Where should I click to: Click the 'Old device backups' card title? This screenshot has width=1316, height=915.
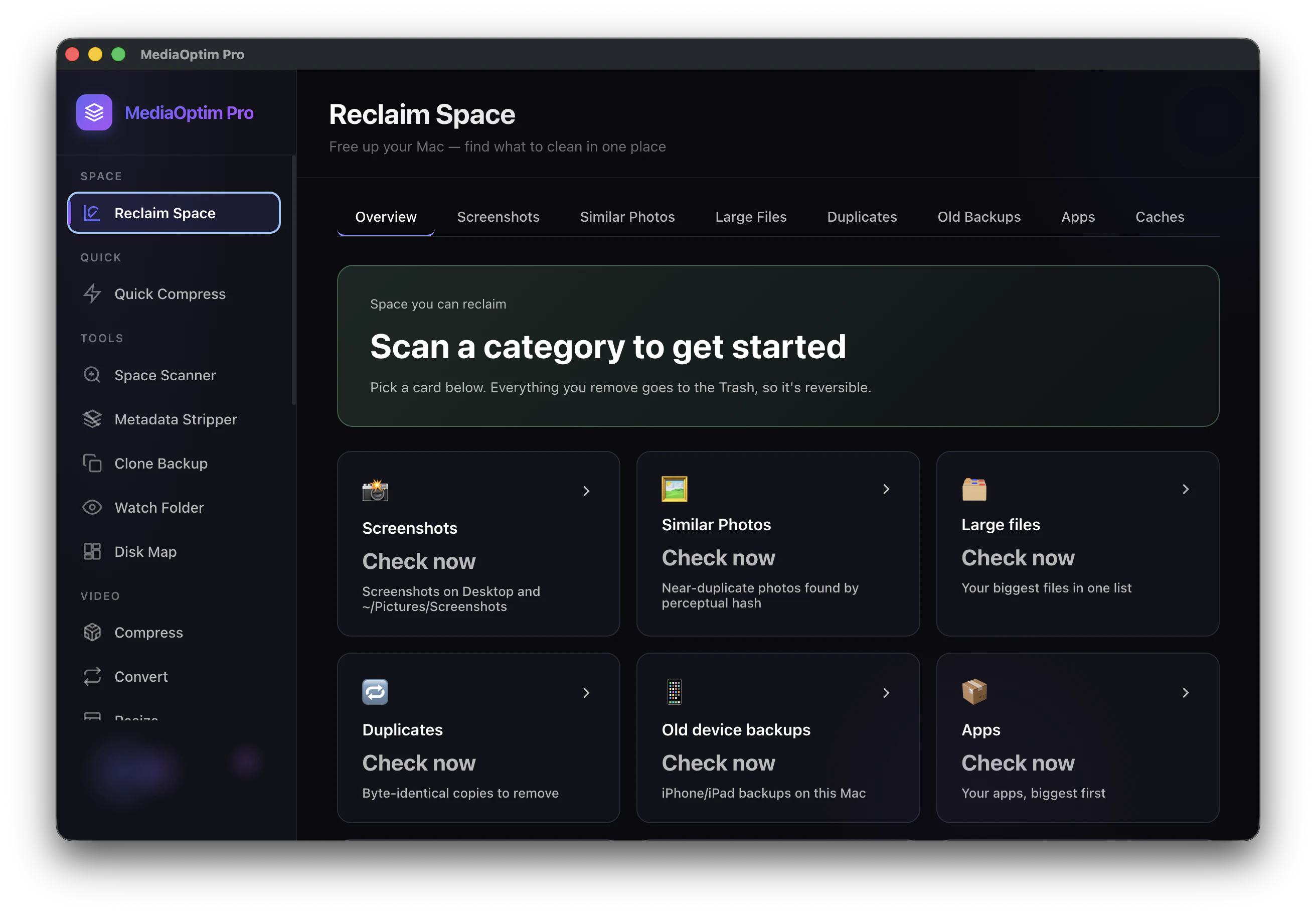[x=736, y=730]
